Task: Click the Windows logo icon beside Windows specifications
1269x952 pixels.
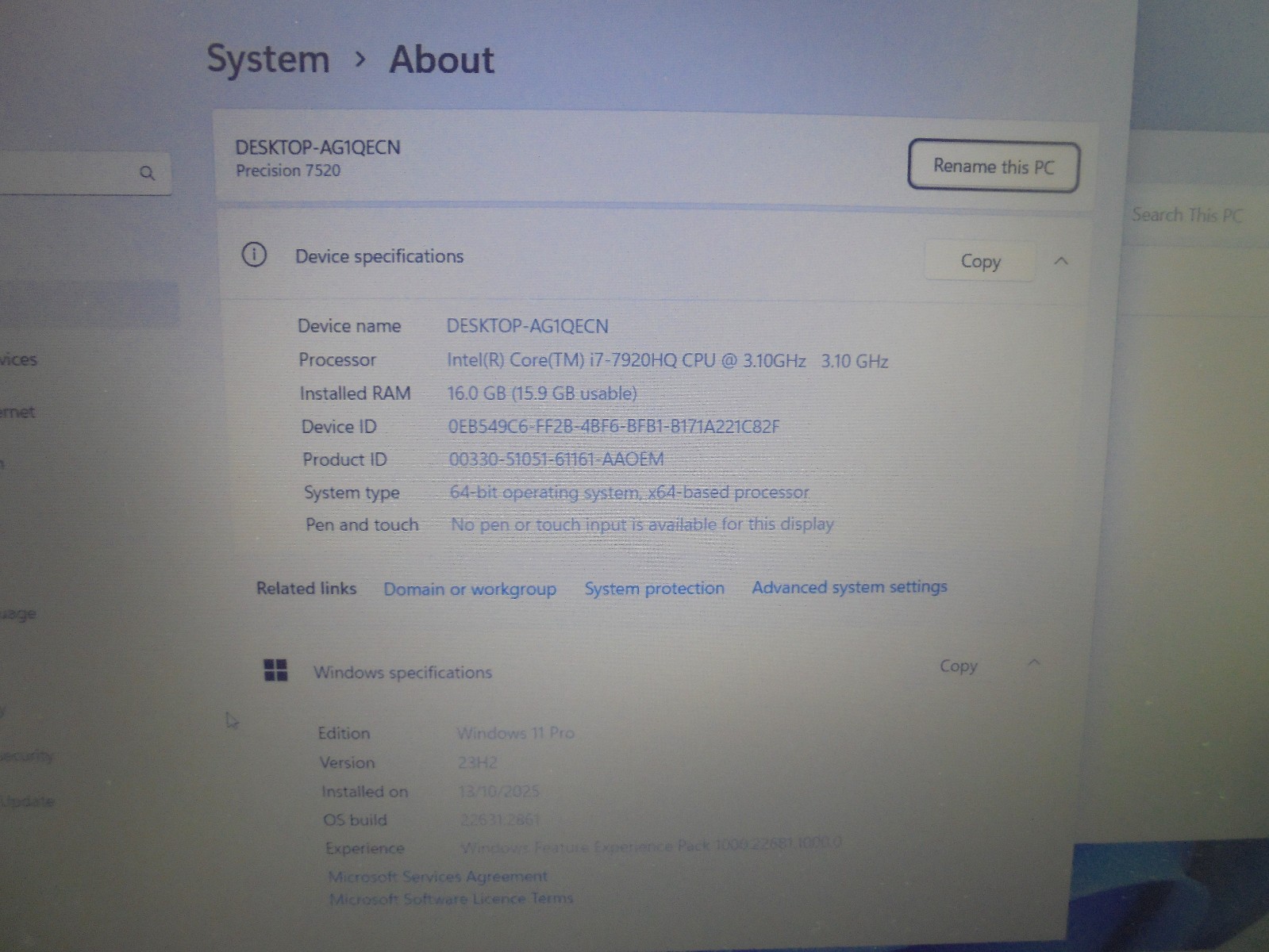Action: (275, 670)
